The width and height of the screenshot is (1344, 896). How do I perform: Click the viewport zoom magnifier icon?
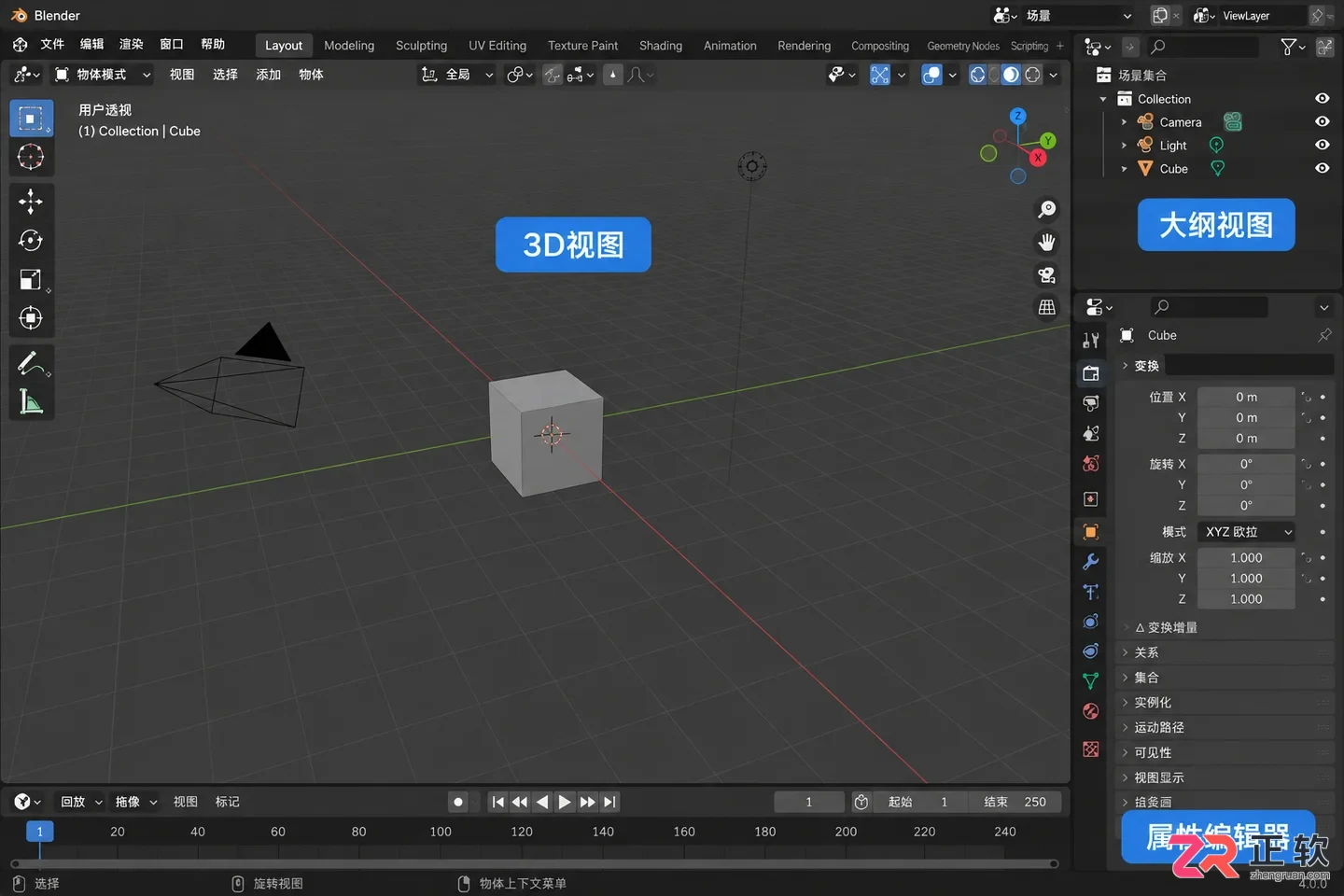pyautogui.click(x=1047, y=209)
